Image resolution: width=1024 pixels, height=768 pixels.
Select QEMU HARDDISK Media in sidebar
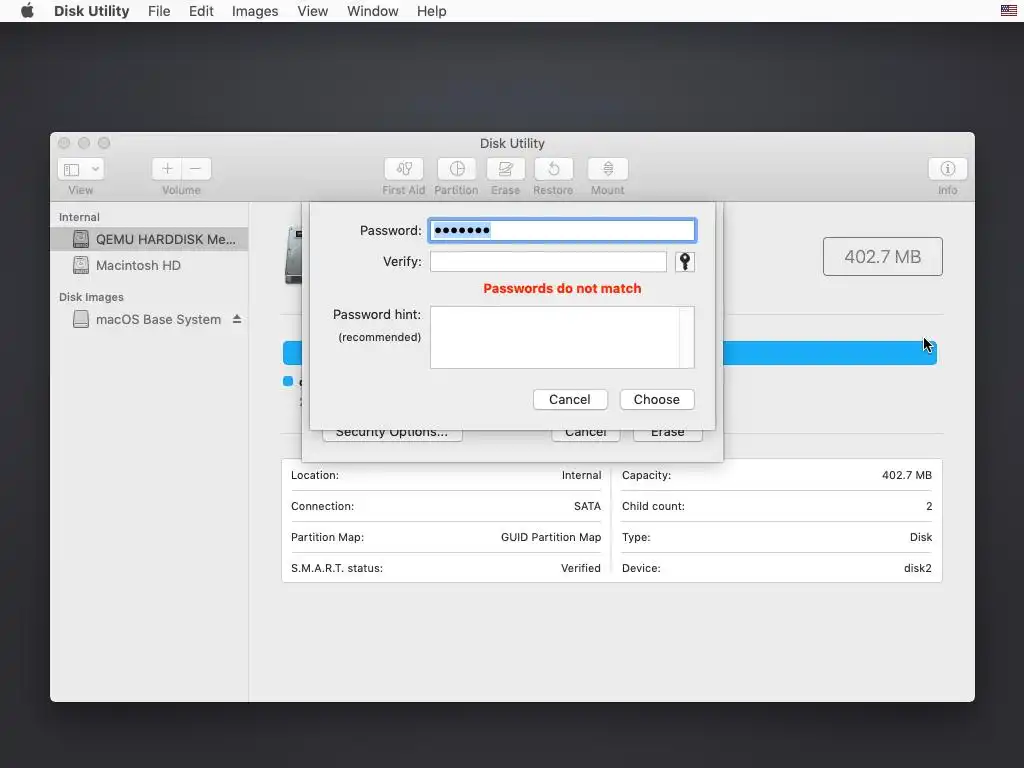click(149, 239)
